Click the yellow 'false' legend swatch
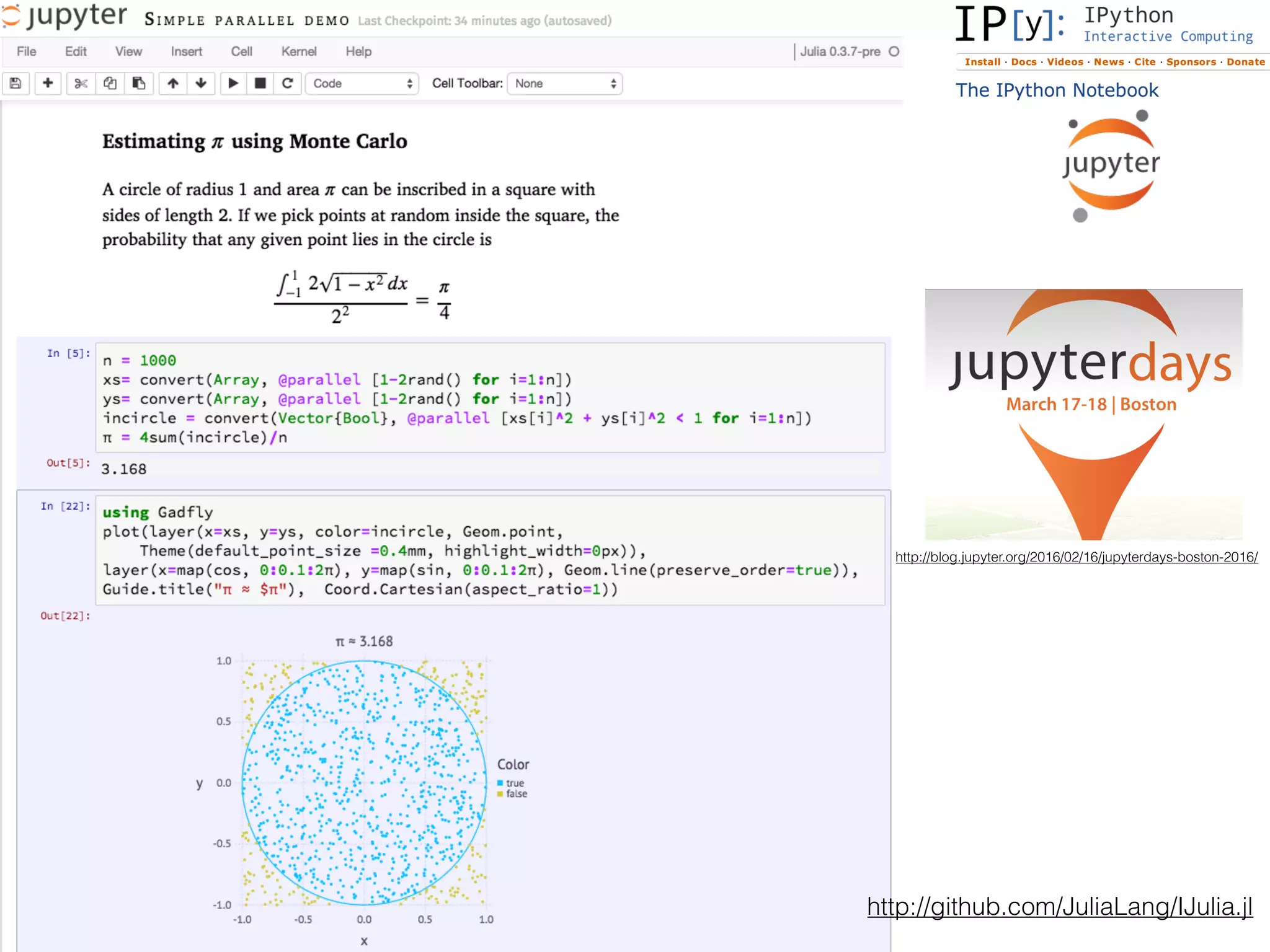This screenshot has width=1270, height=952. [x=500, y=794]
